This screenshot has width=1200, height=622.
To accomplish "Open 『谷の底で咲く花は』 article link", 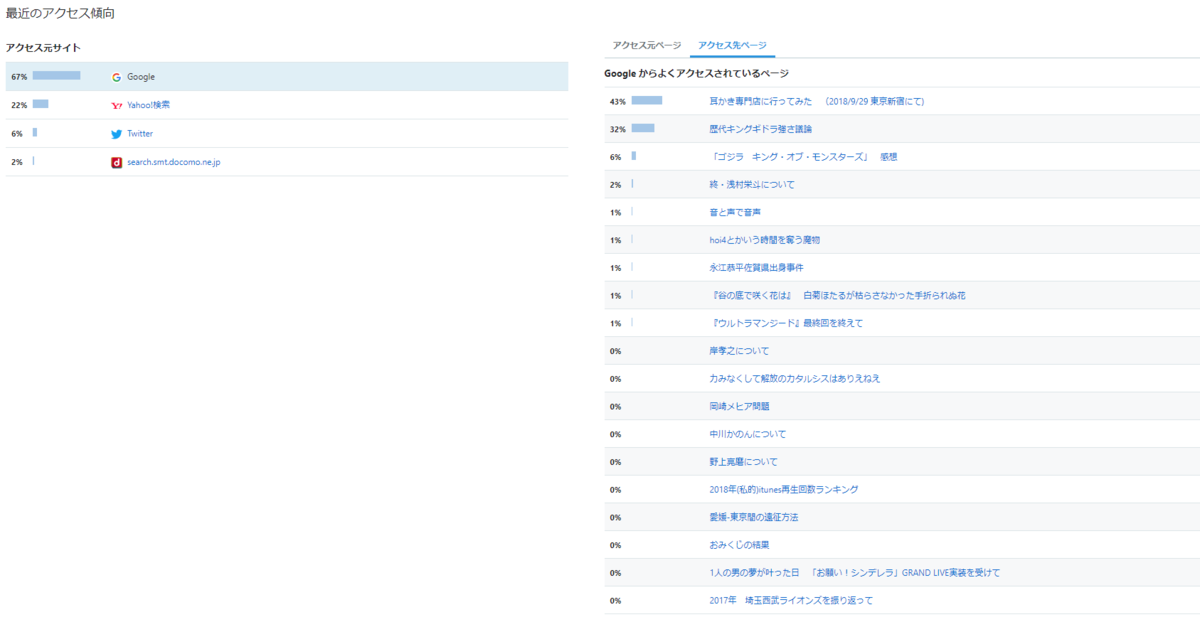I will click(837, 296).
